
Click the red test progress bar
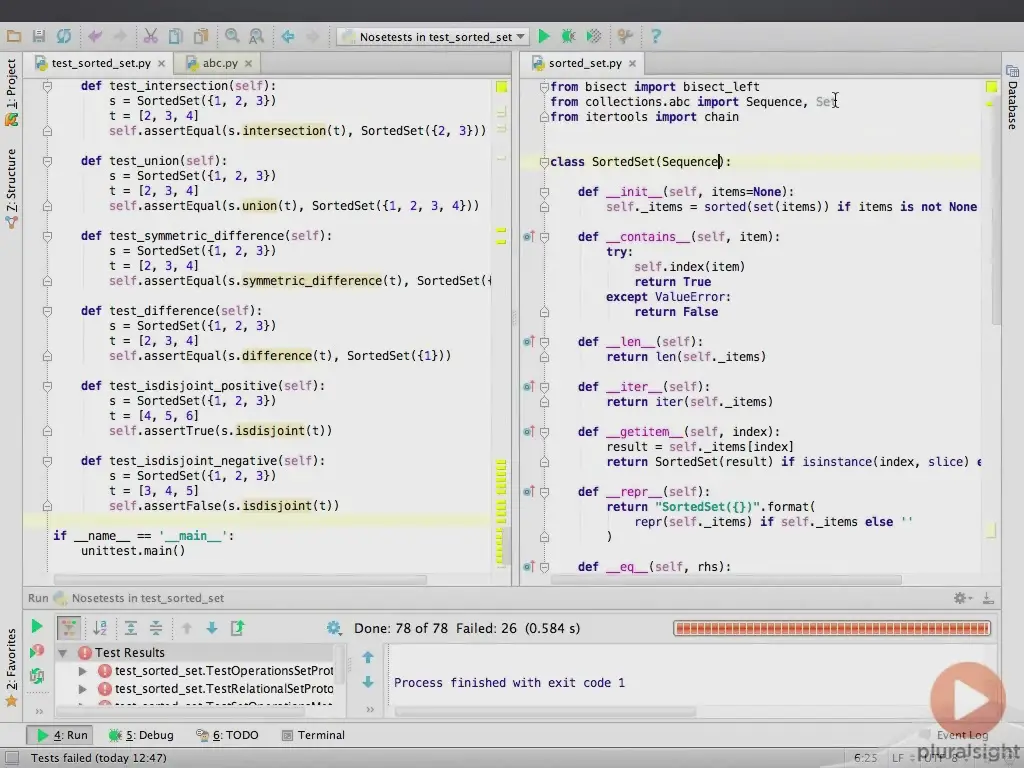click(832, 628)
